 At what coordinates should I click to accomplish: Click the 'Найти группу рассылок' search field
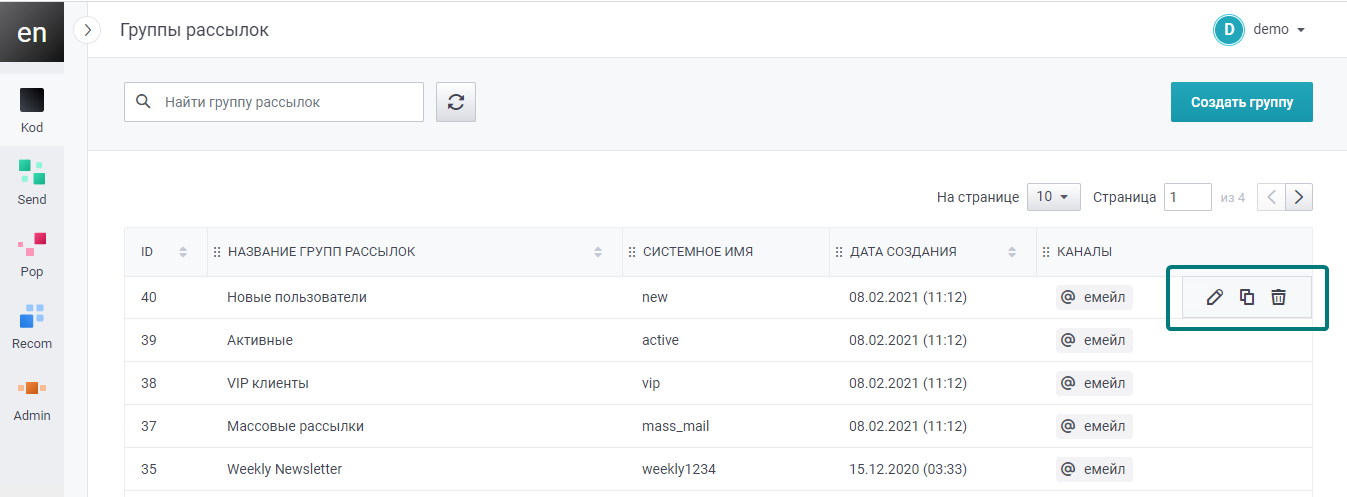pyautogui.click(x=274, y=102)
